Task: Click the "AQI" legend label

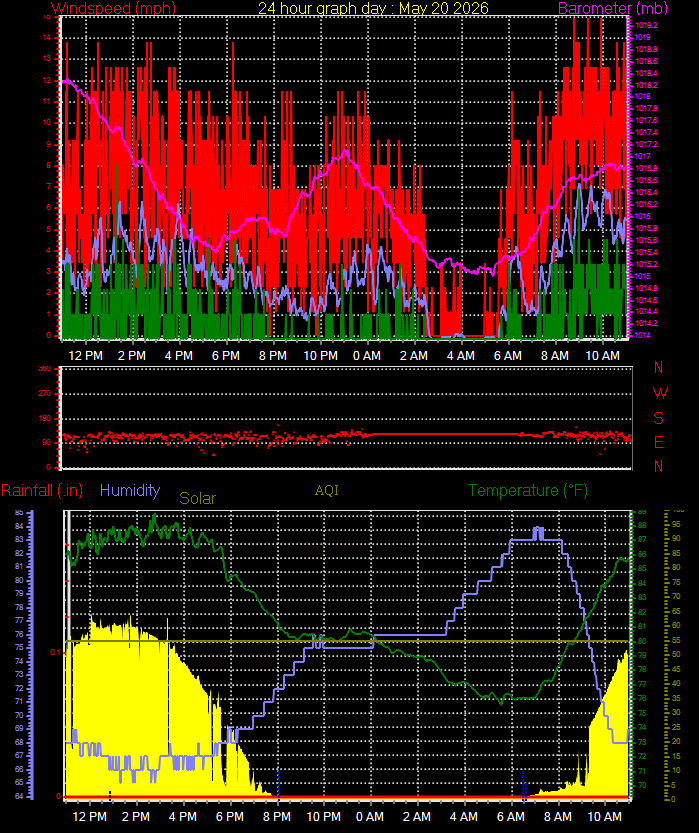Action: 327,490
